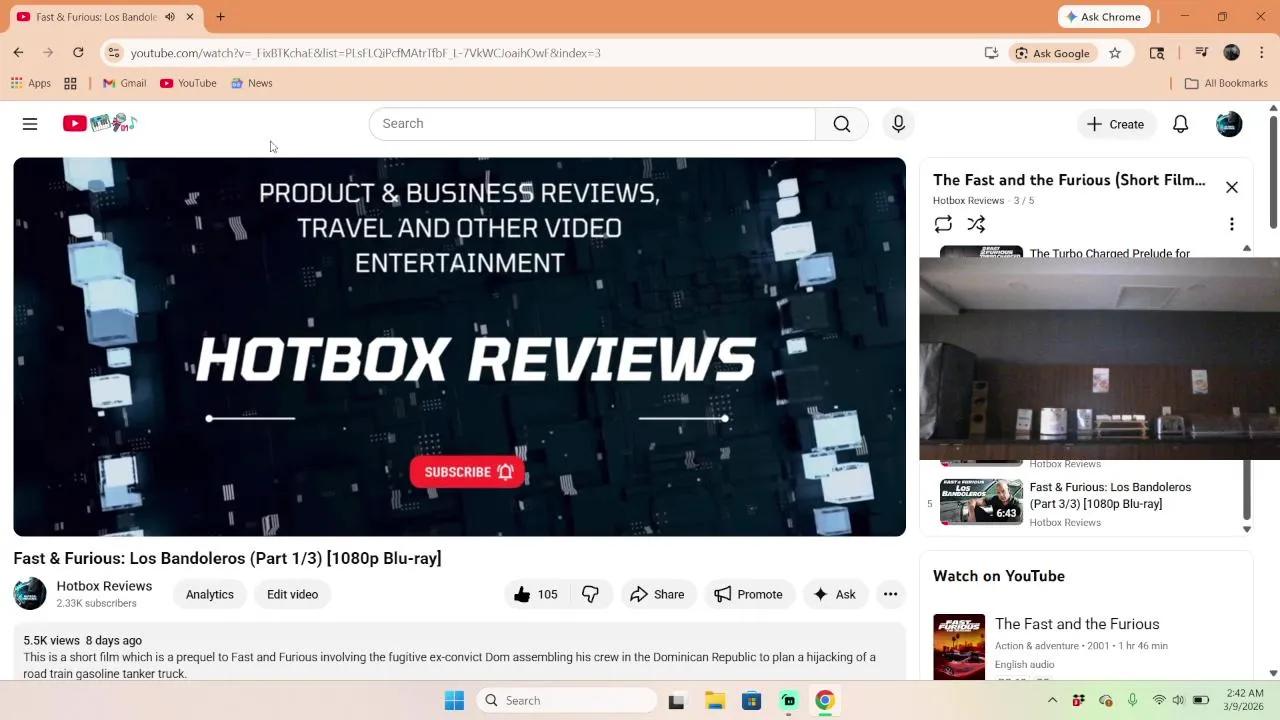The width and height of the screenshot is (1280, 720).
Task: Open News bookmark
Action: click(251, 83)
